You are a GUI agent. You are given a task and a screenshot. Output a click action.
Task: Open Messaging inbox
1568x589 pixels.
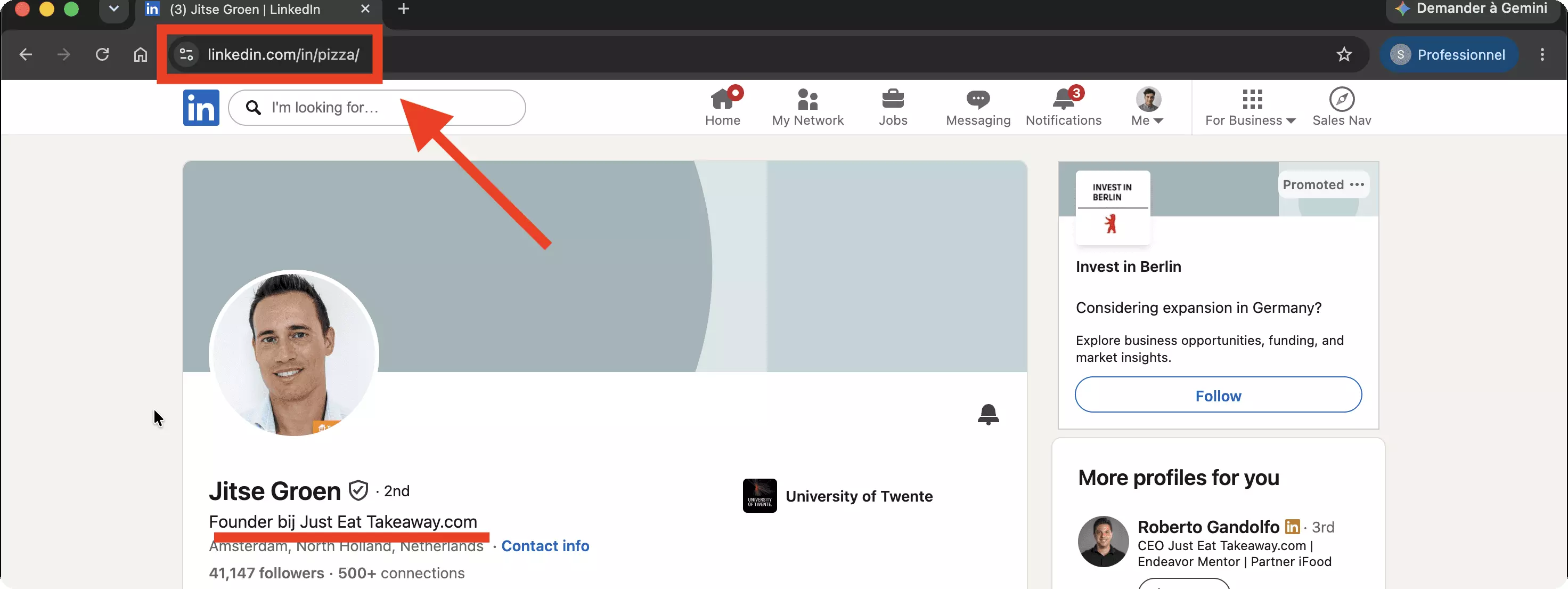click(978, 107)
